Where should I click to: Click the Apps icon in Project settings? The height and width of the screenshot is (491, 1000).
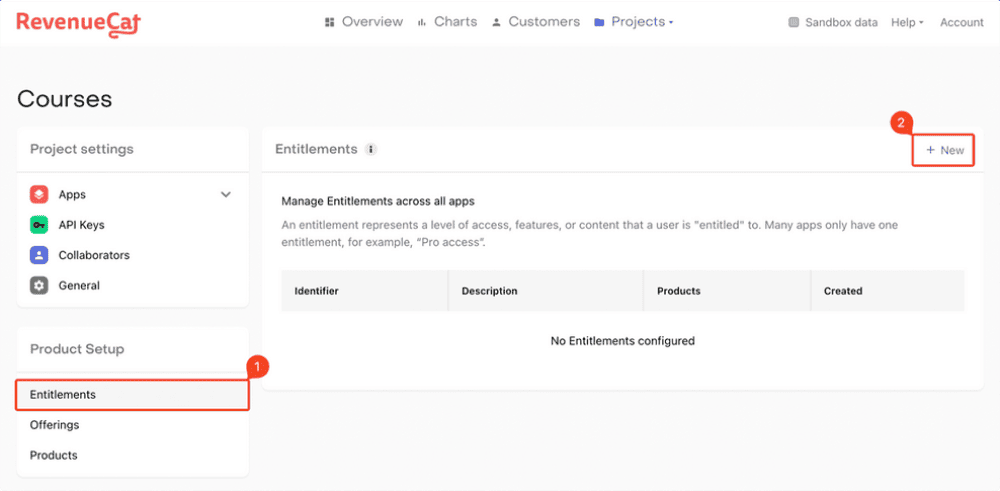click(x=39, y=195)
